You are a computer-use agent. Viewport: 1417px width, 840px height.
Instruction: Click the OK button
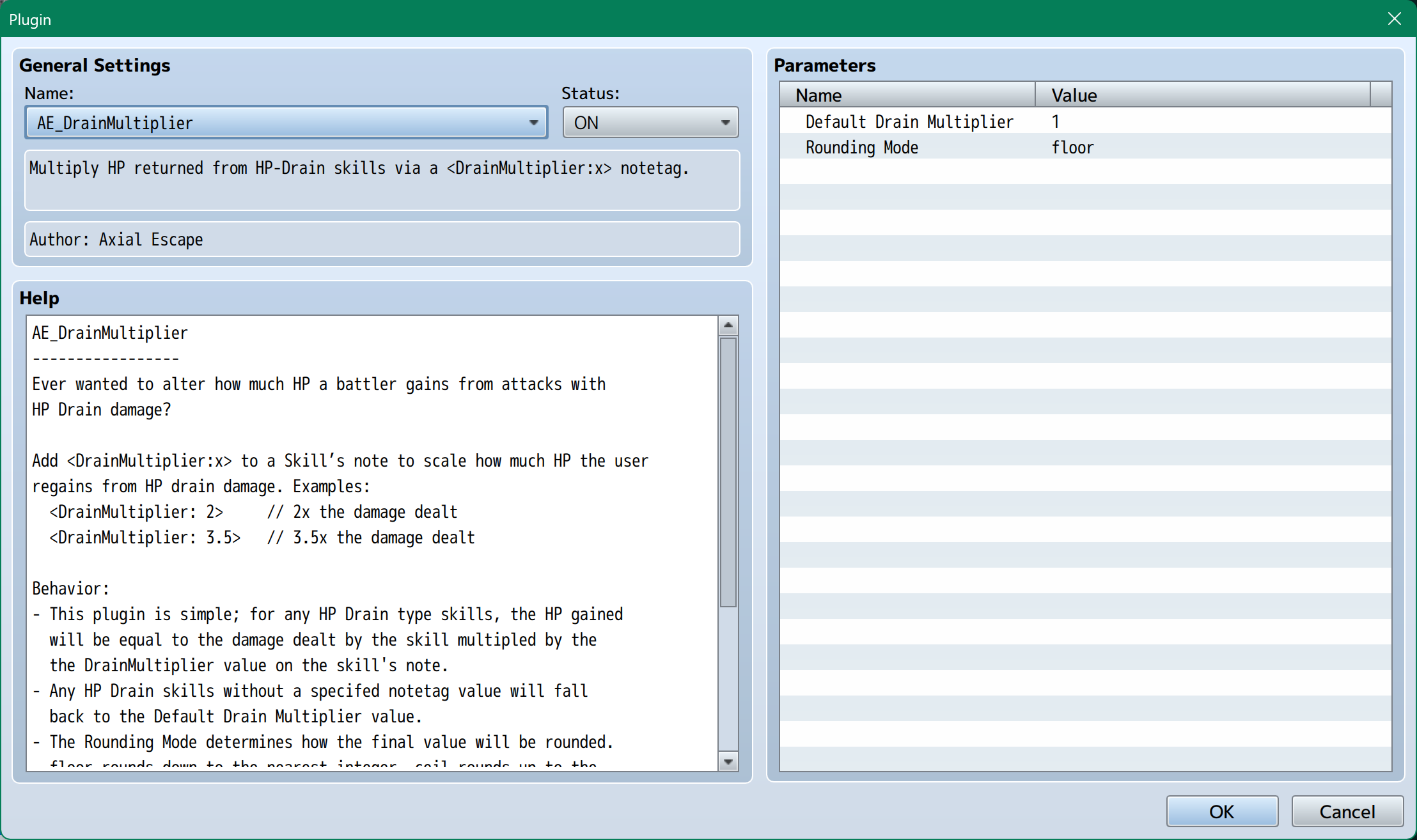point(1222,811)
